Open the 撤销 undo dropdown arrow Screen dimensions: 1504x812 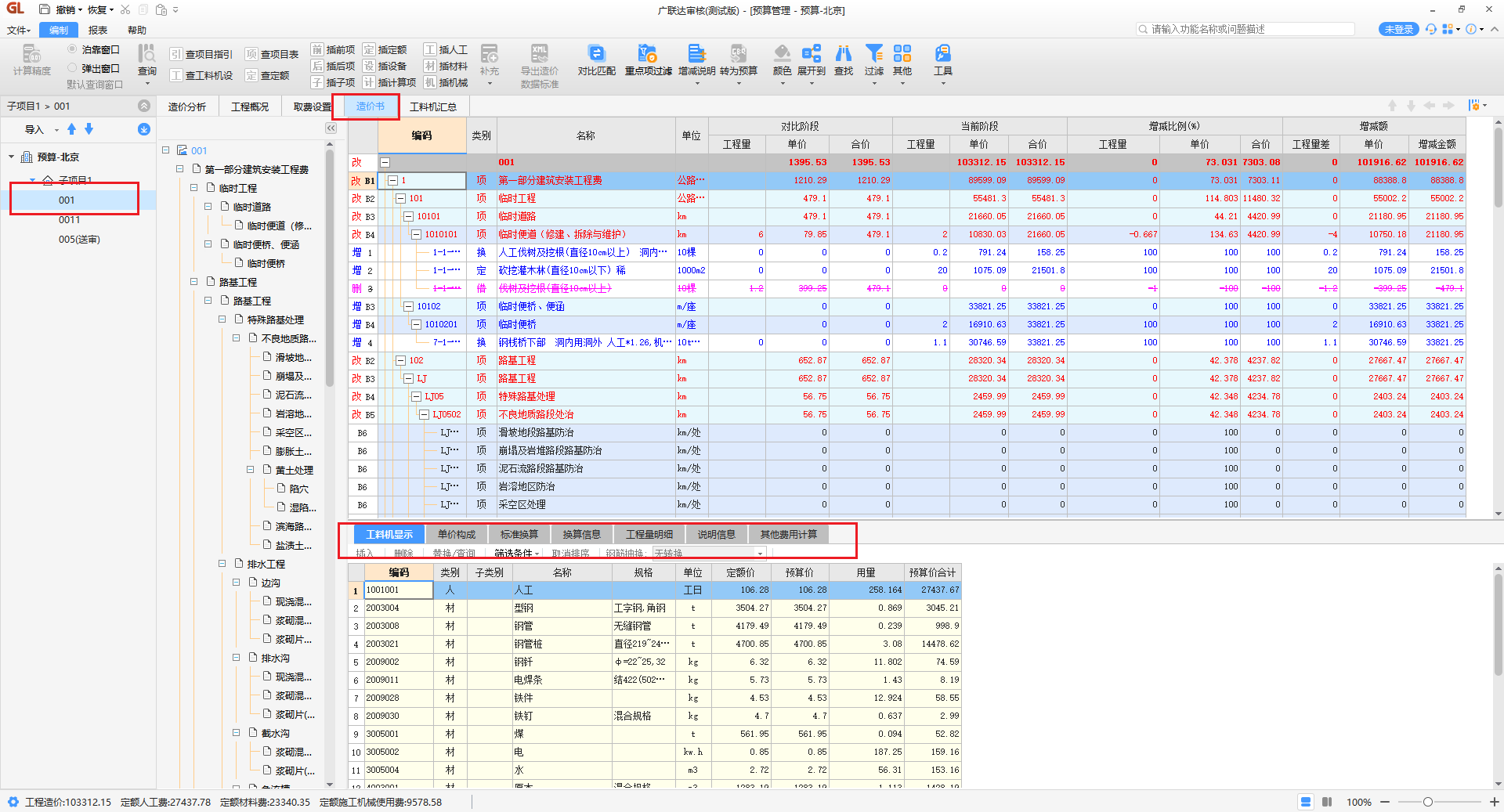(80, 10)
